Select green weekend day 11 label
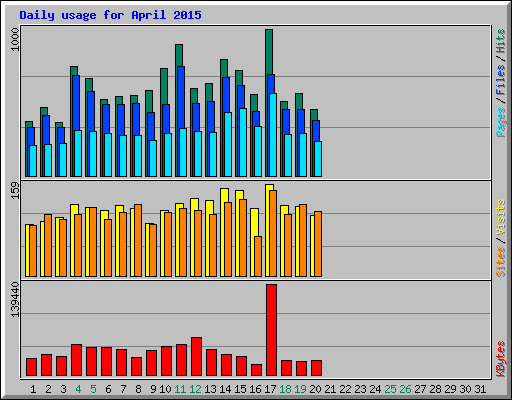512x400 pixels. click(x=180, y=389)
